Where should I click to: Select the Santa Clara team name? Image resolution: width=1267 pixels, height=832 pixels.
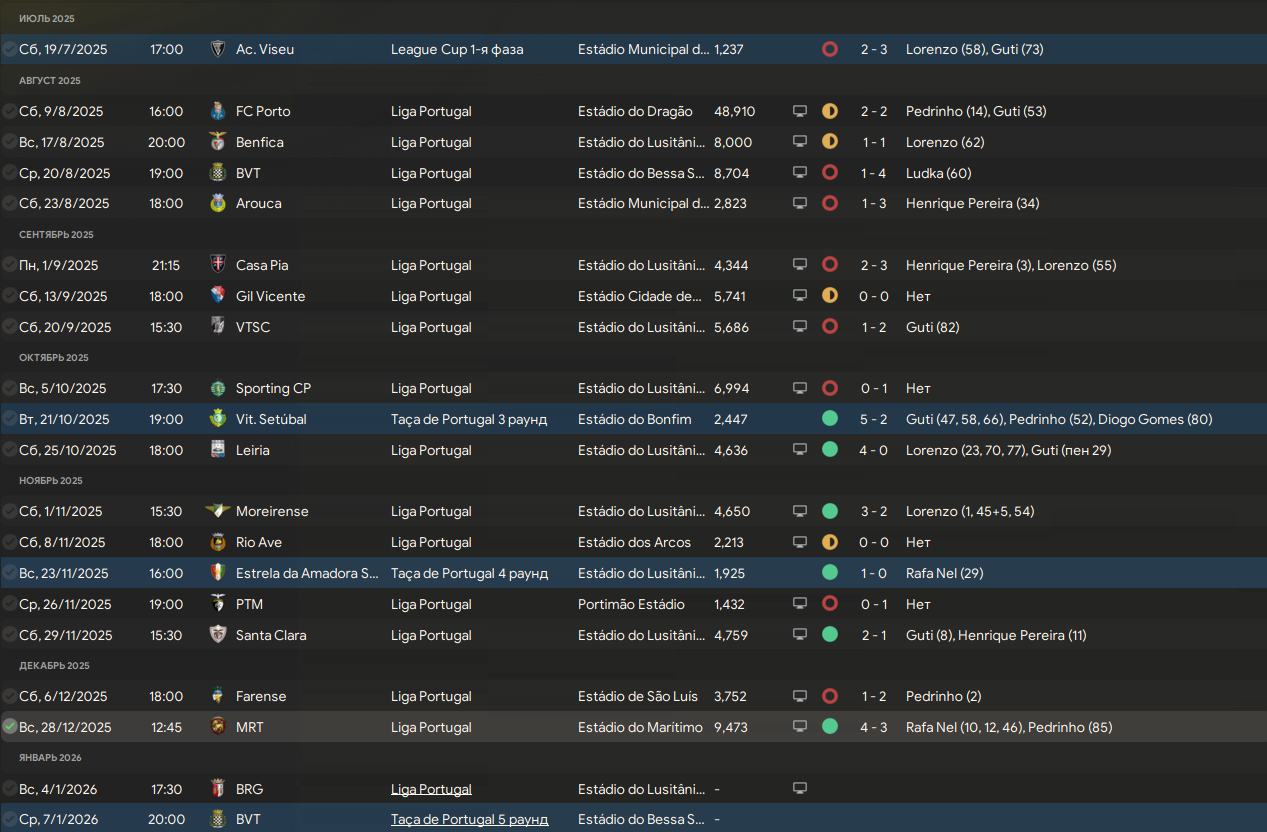point(271,635)
